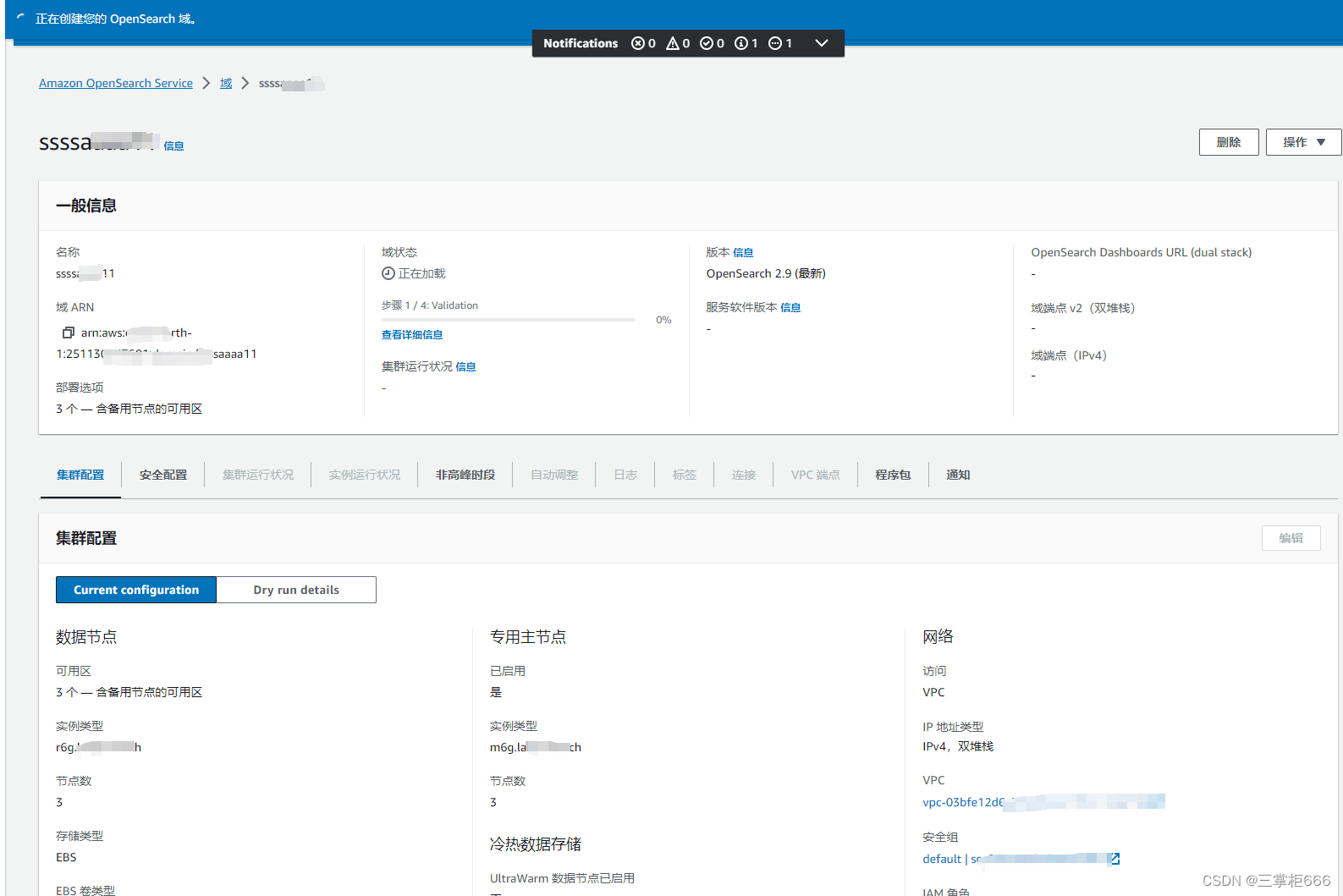The image size is (1343, 896).
Task: Click the 0% progress percentage
Action: click(663, 320)
